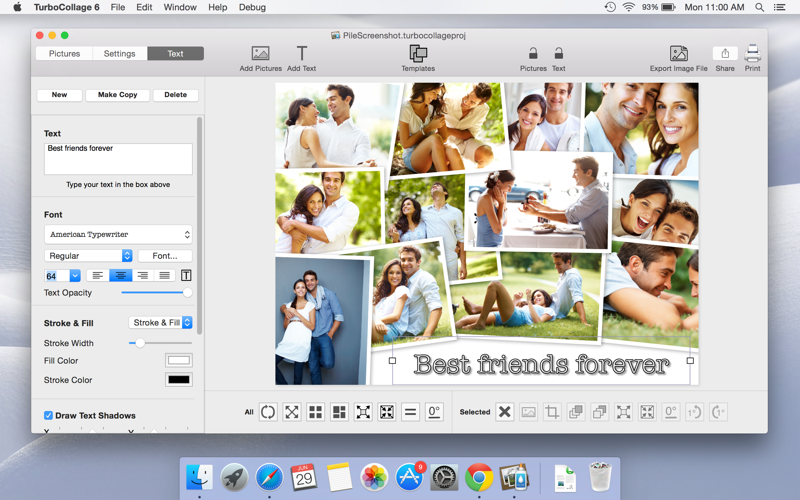The height and width of the screenshot is (500, 800).
Task: Click the shuffle all pictures icon
Action: click(x=268, y=412)
